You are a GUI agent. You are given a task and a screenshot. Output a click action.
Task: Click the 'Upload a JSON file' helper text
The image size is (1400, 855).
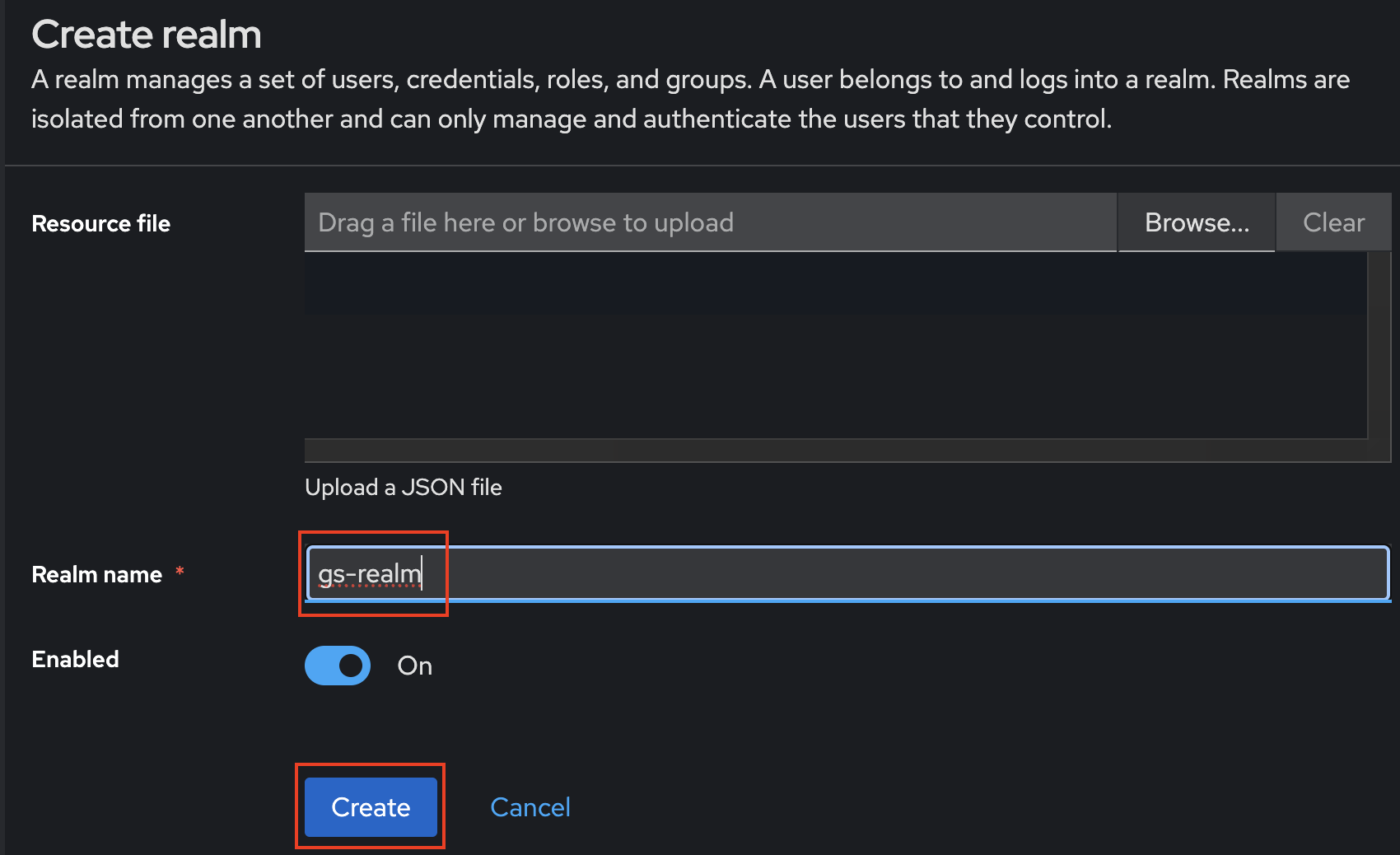[x=403, y=487]
